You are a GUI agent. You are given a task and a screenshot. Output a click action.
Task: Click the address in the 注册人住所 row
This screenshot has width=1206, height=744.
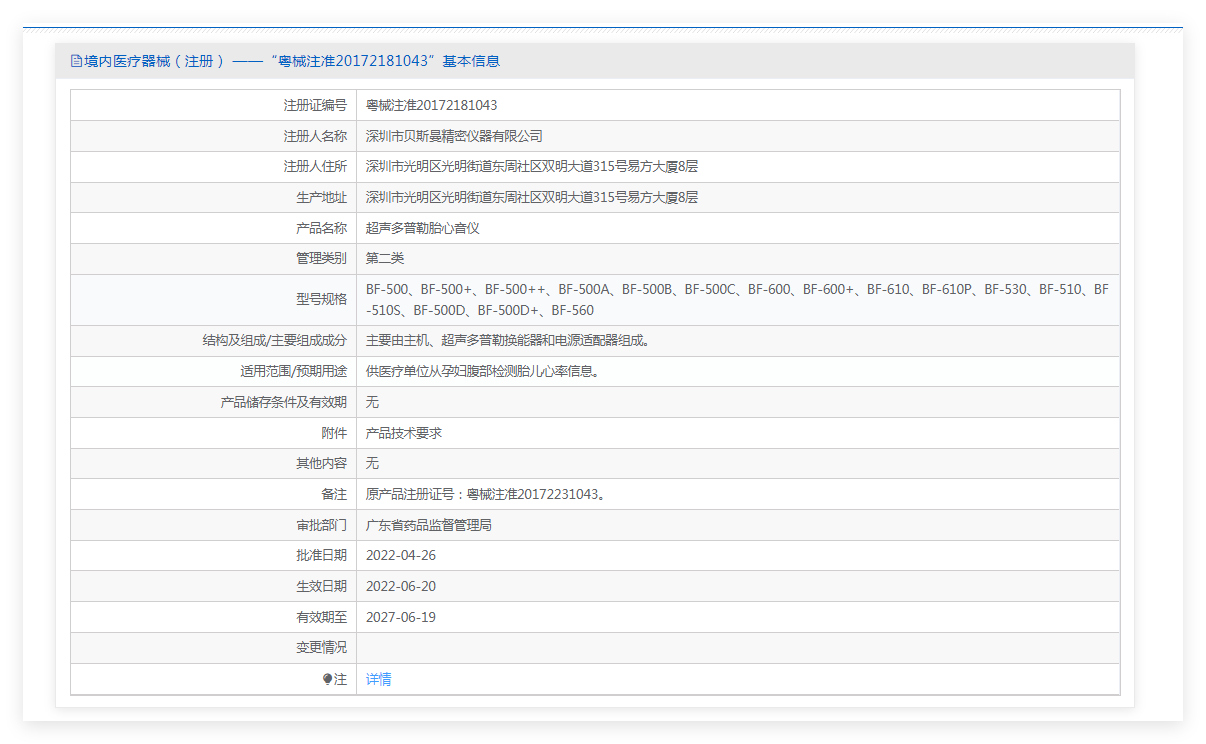(531, 167)
